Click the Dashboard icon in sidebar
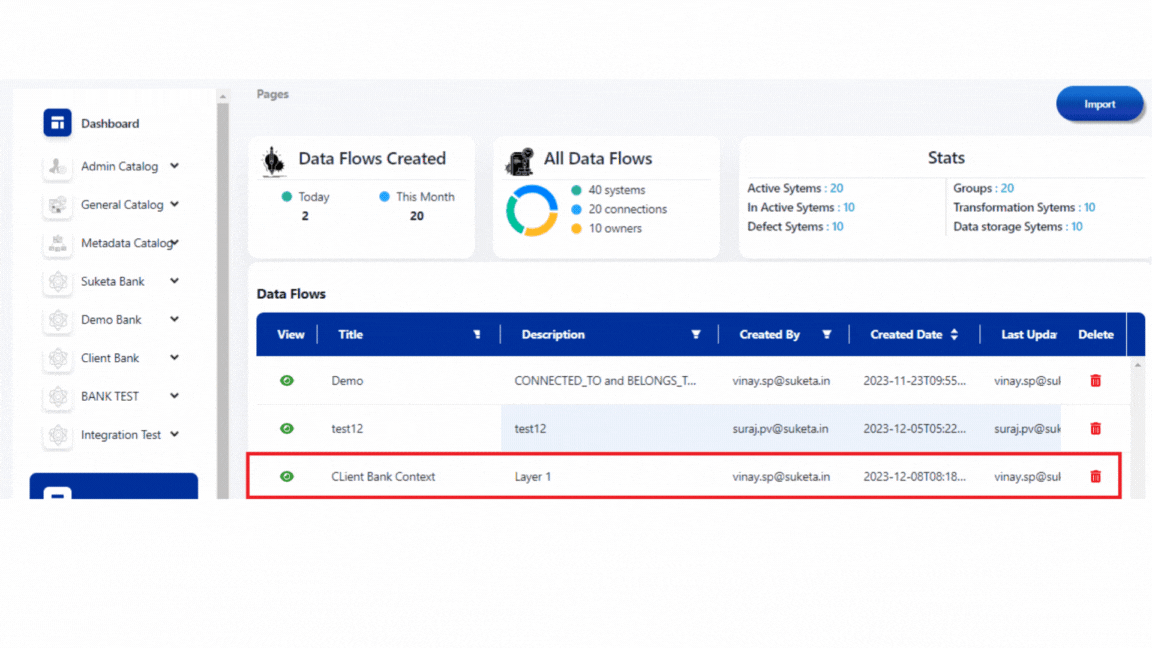Image resolution: width=1152 pixels, height=648 pixels. coord(58,123)
